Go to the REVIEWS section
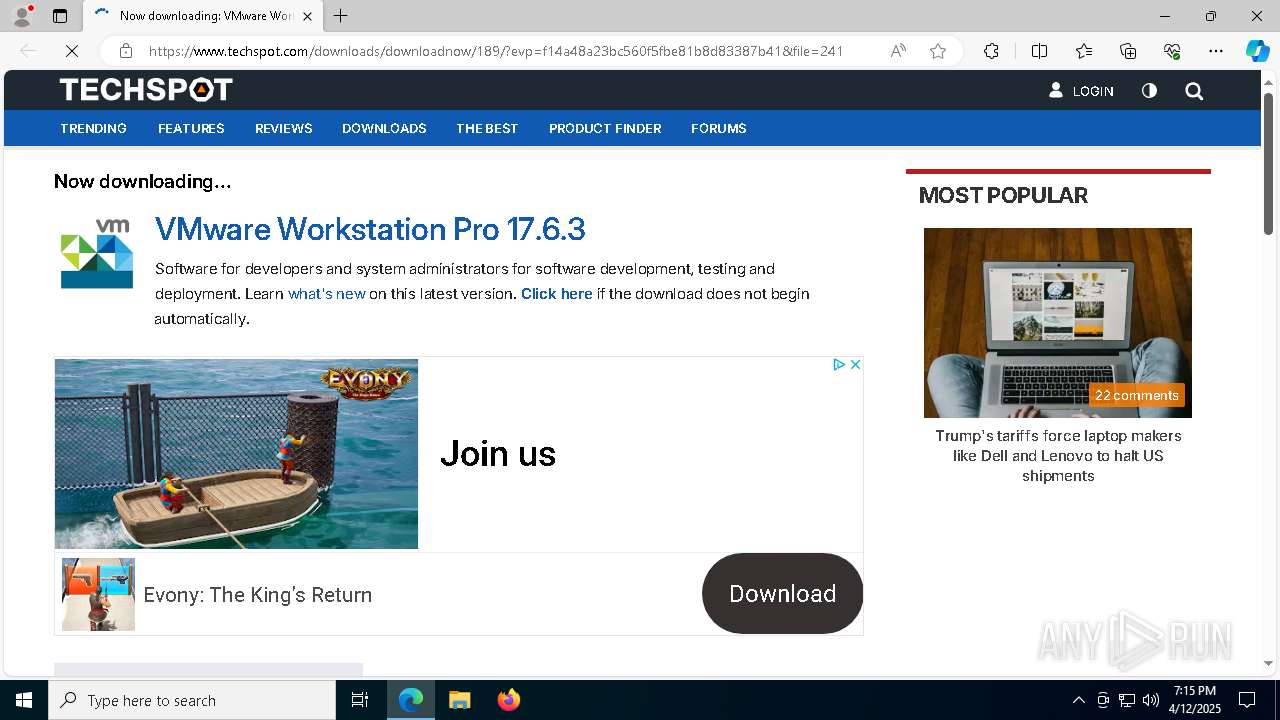Viewport: 1280px width, 720px height. coord(284,128)
